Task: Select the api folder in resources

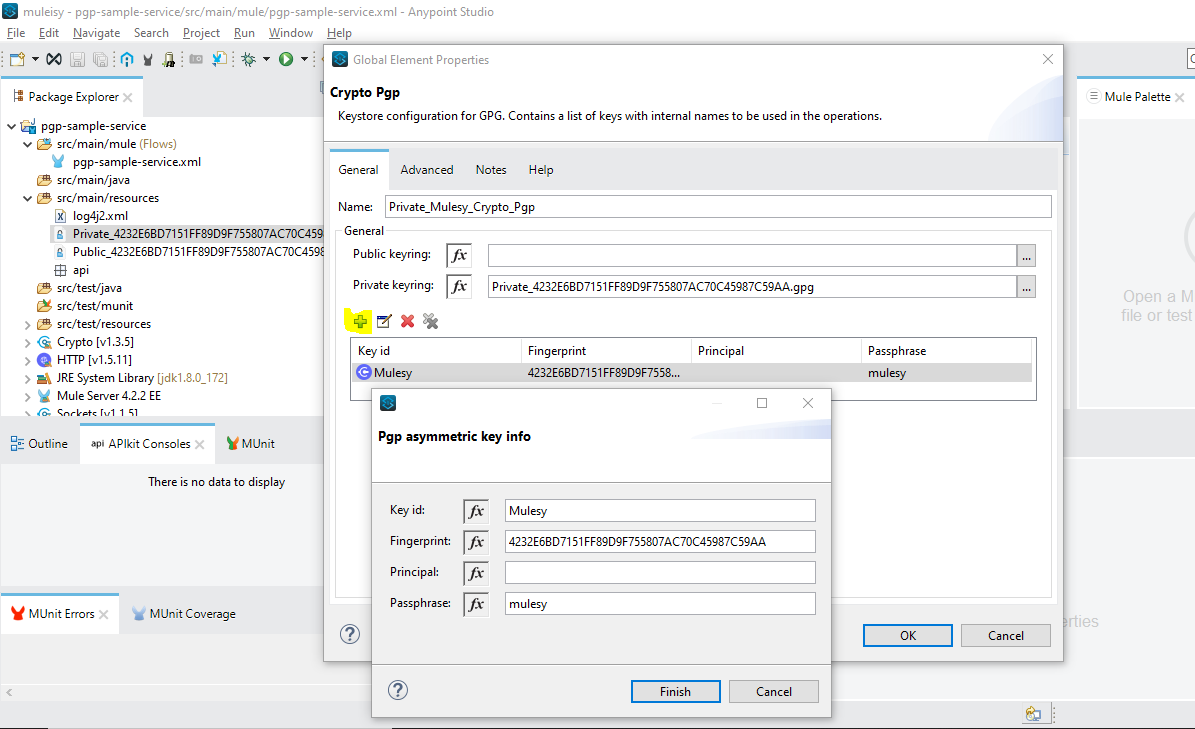Action: (x=81, y=270)
